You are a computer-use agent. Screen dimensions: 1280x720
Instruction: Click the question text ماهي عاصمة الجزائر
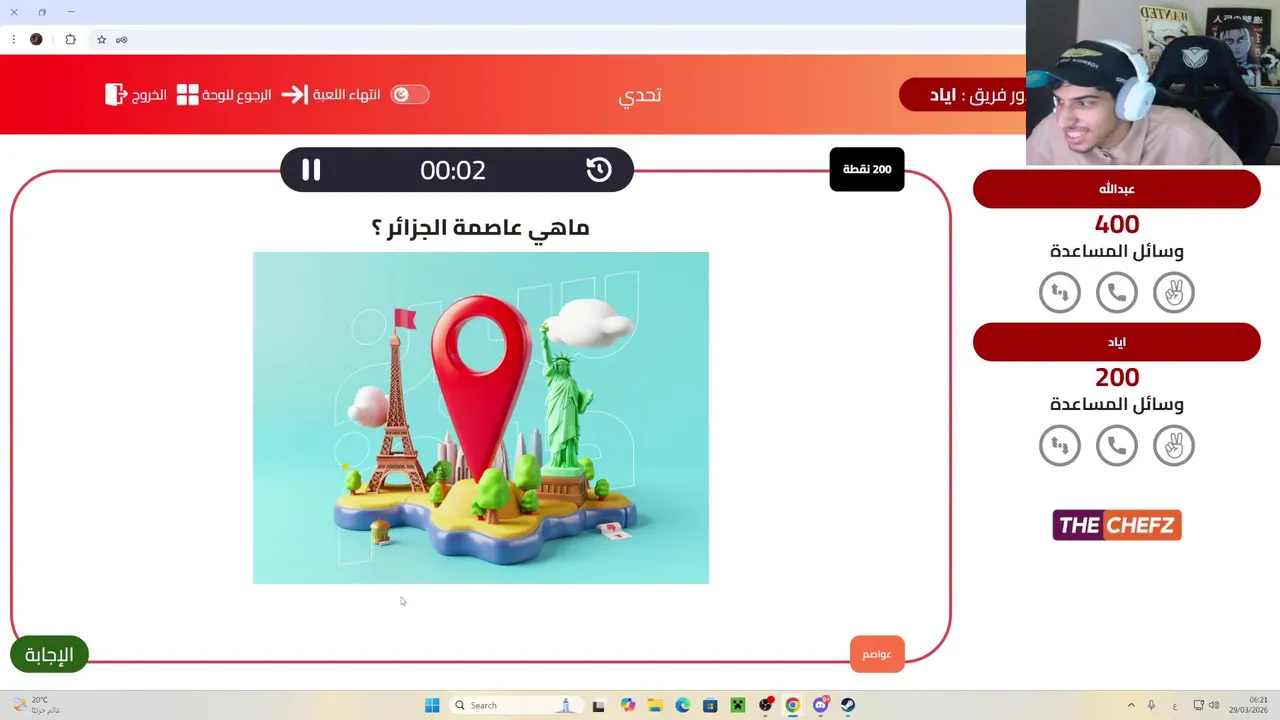[481, 227]
